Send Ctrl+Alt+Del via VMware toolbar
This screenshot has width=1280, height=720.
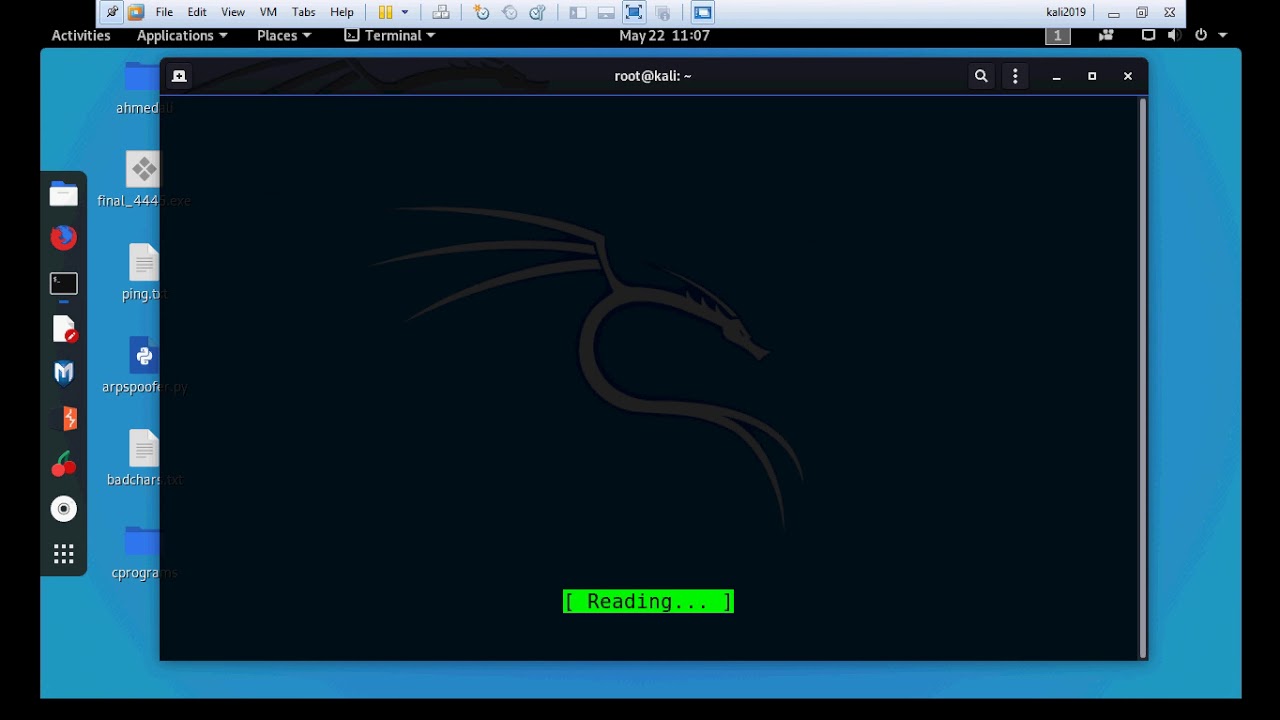point(440,12)
